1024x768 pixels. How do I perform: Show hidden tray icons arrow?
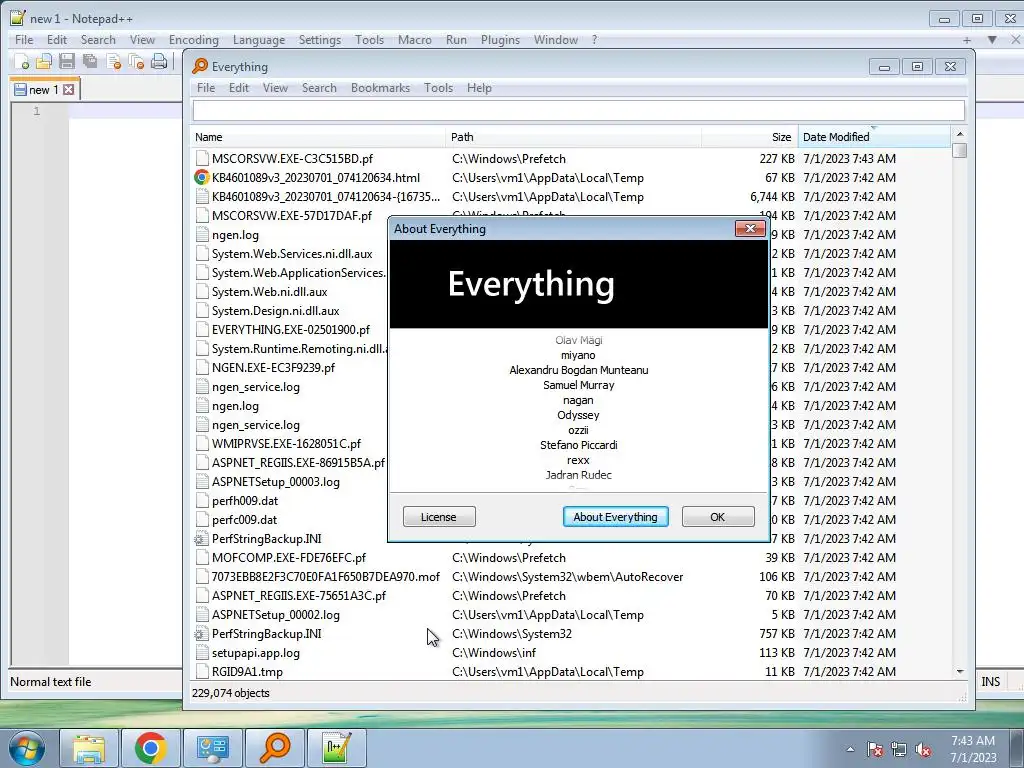[850, 749]
